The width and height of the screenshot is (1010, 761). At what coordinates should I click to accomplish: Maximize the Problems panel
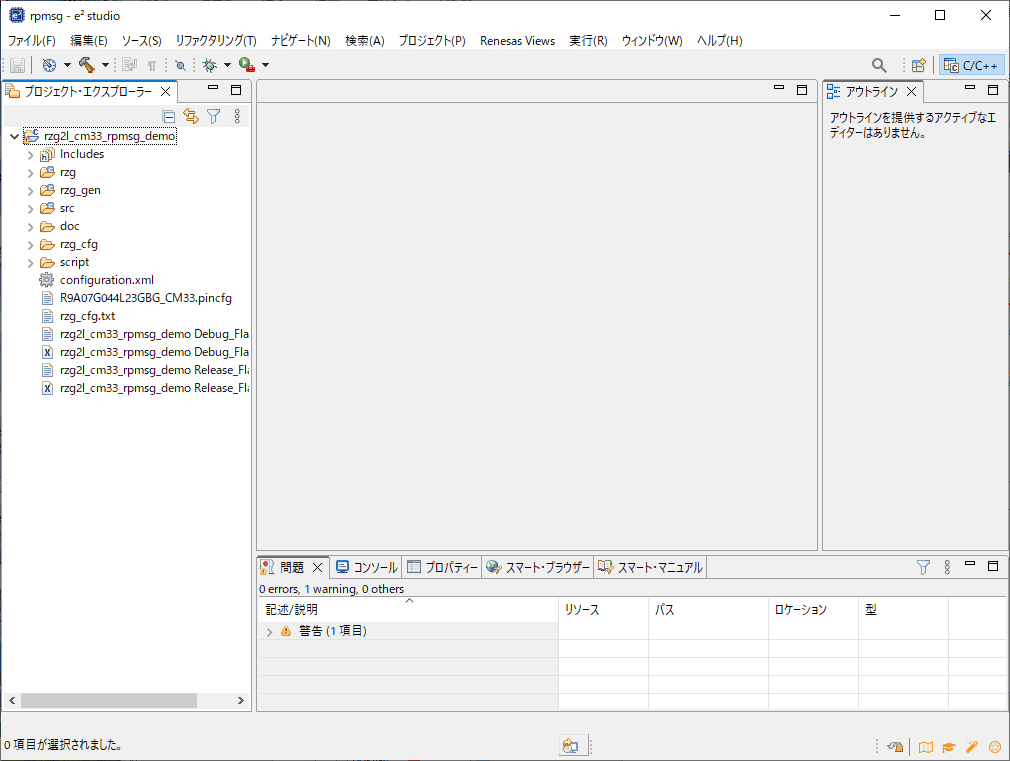993,566
